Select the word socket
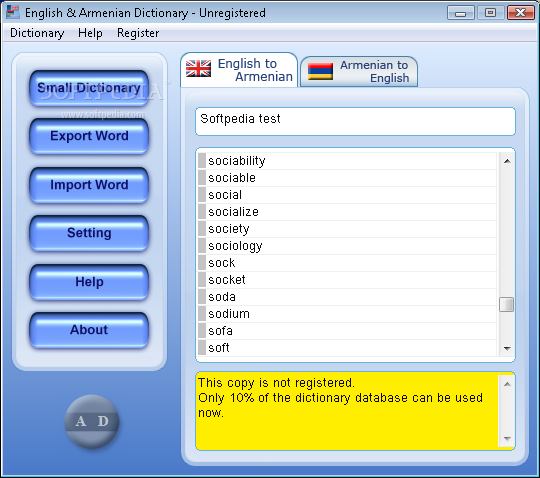Viewport: 540px width, 478px height. (347, 280)
